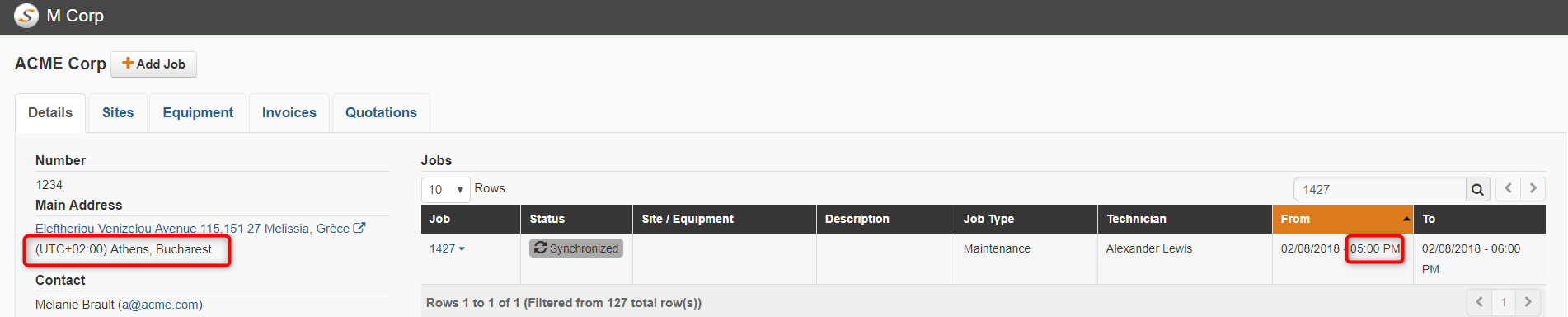Click the magnifier search icon
The width and height of the screenshot is (1568, 317).
click(1477, 190)
